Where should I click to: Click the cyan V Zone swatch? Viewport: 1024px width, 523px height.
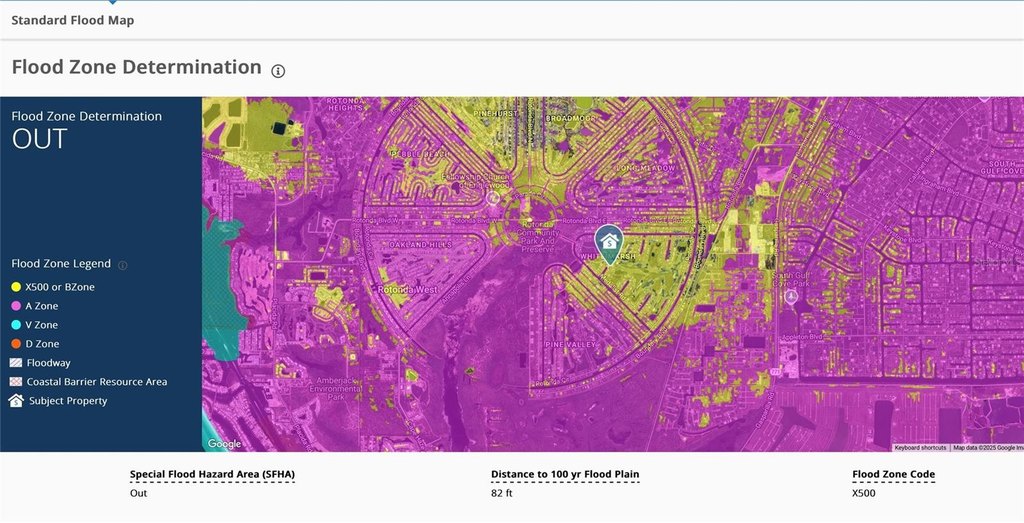tap(16, 325)
